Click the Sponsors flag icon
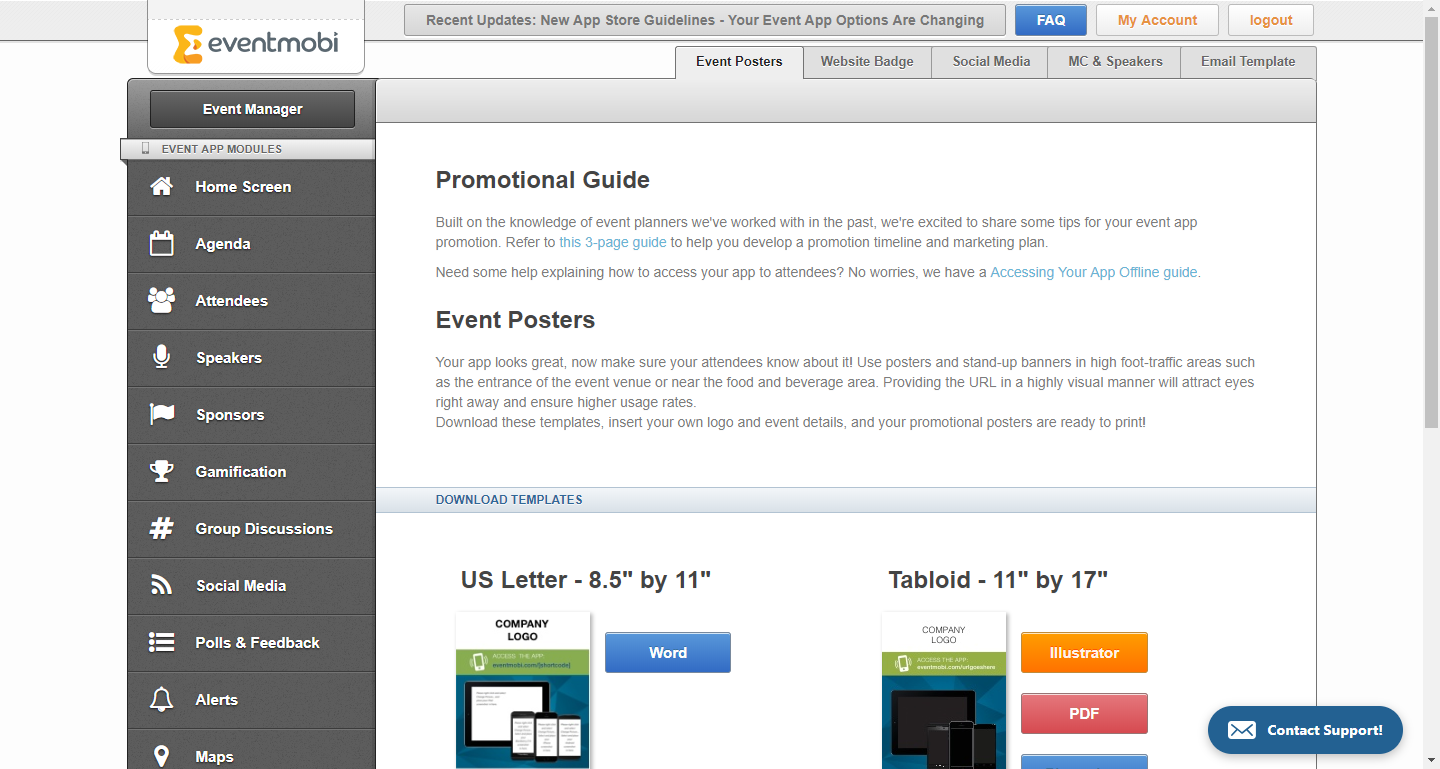 click(x=161, y=415)
